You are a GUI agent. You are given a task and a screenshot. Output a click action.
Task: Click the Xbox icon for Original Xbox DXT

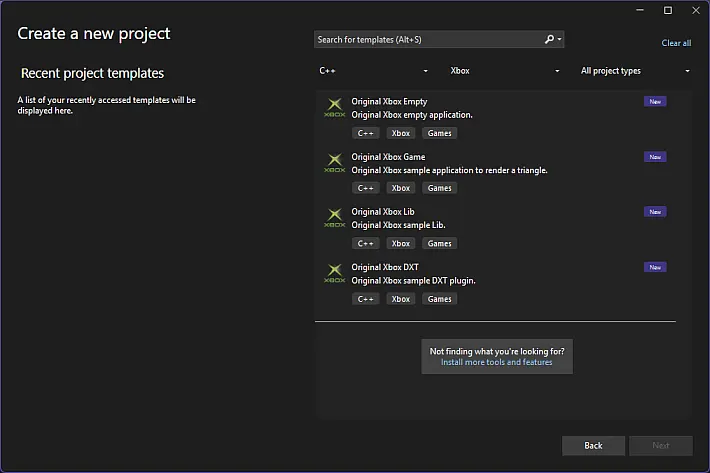click(335, 273)
